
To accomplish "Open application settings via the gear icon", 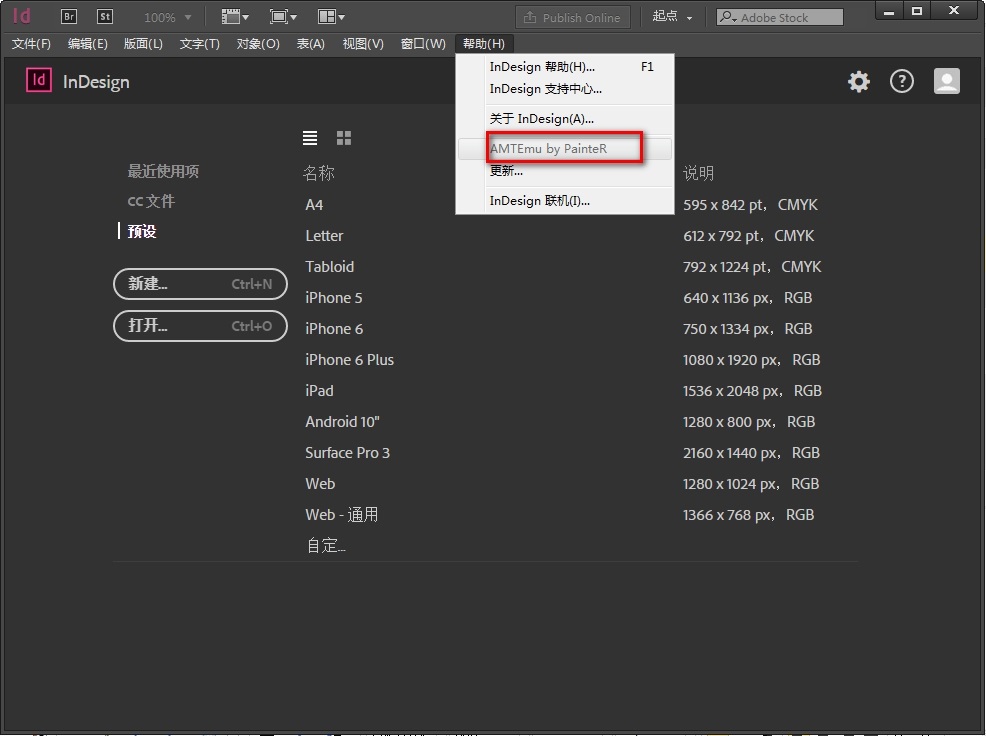I will point(858,82).
